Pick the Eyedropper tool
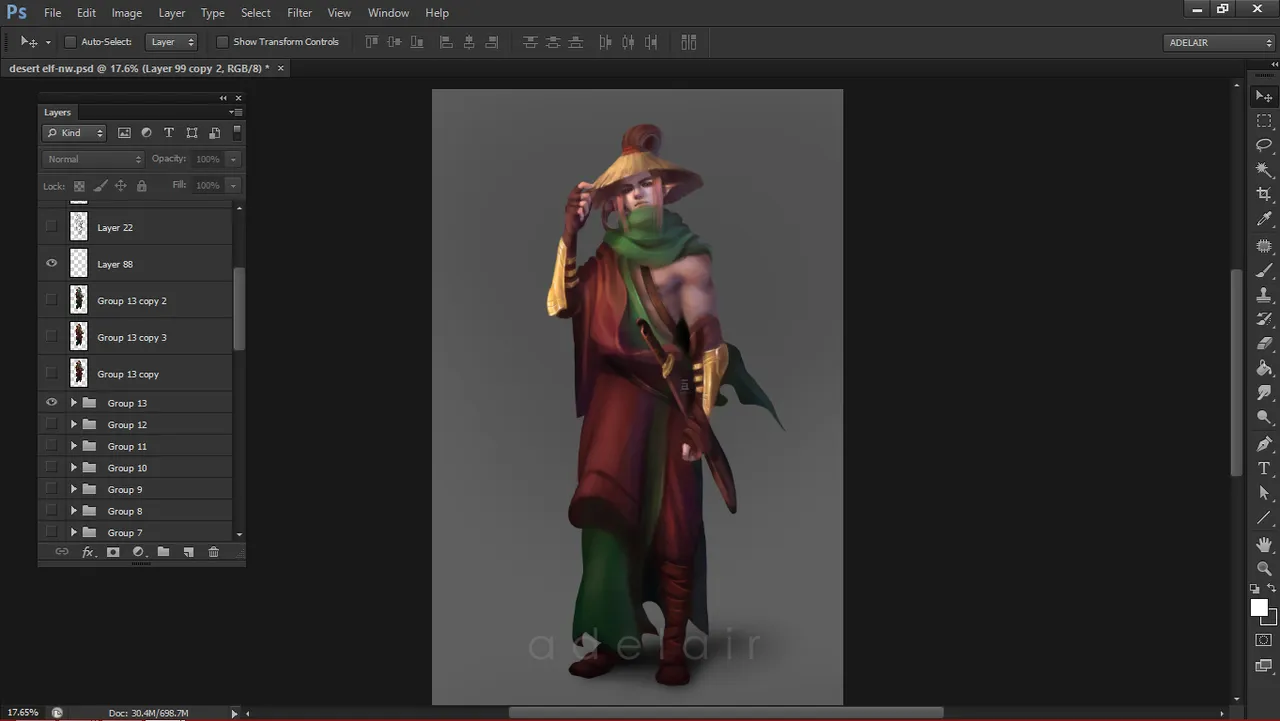 pos(1264,219)
